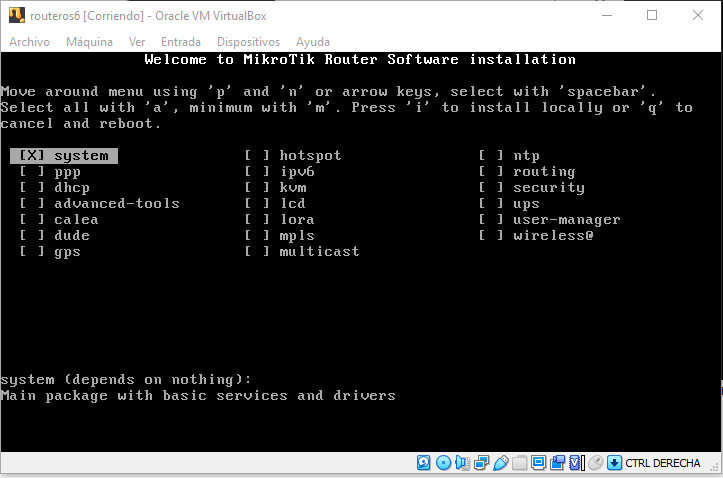Viewport: 723px width, 478px height.
Task: Open the USB devices indicator
Action: pos(500,463)
